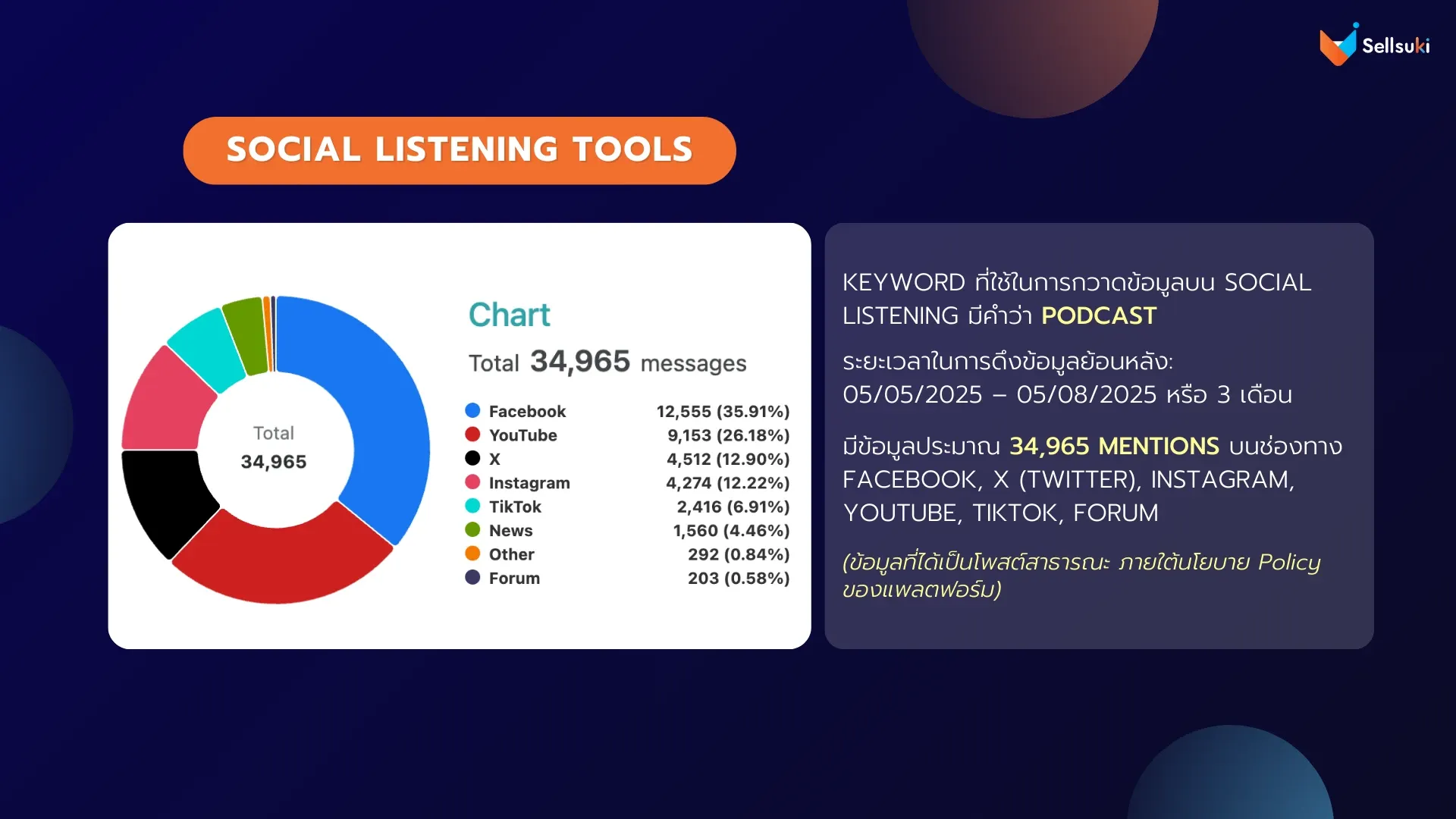Click the value 4,512 (12.90%)
The image size is (1456, 819).
coord(728,459)
